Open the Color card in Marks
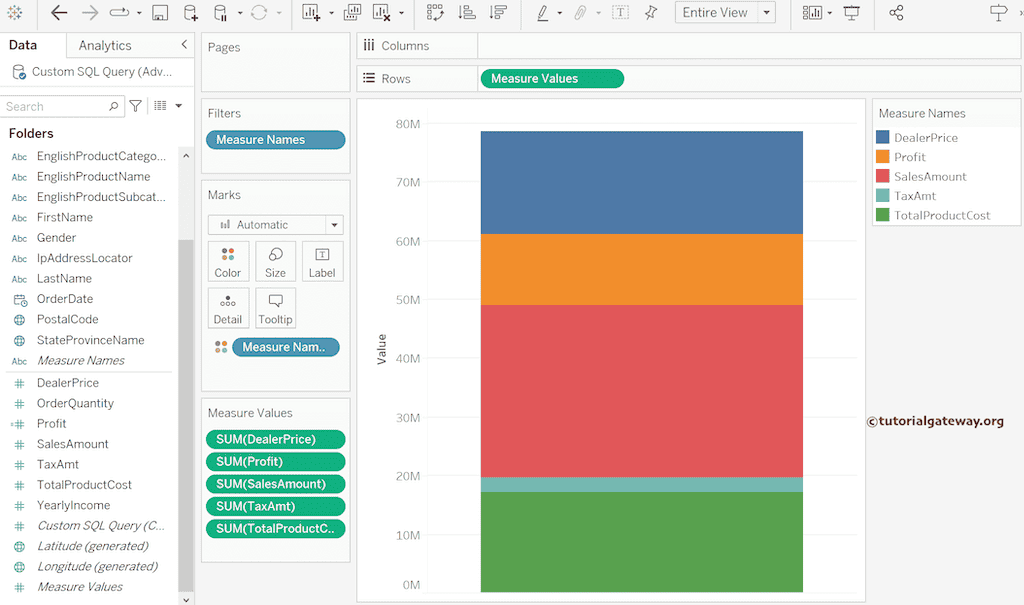The height and width of the screenshot is (605, 1024). (x=228, y=261)
